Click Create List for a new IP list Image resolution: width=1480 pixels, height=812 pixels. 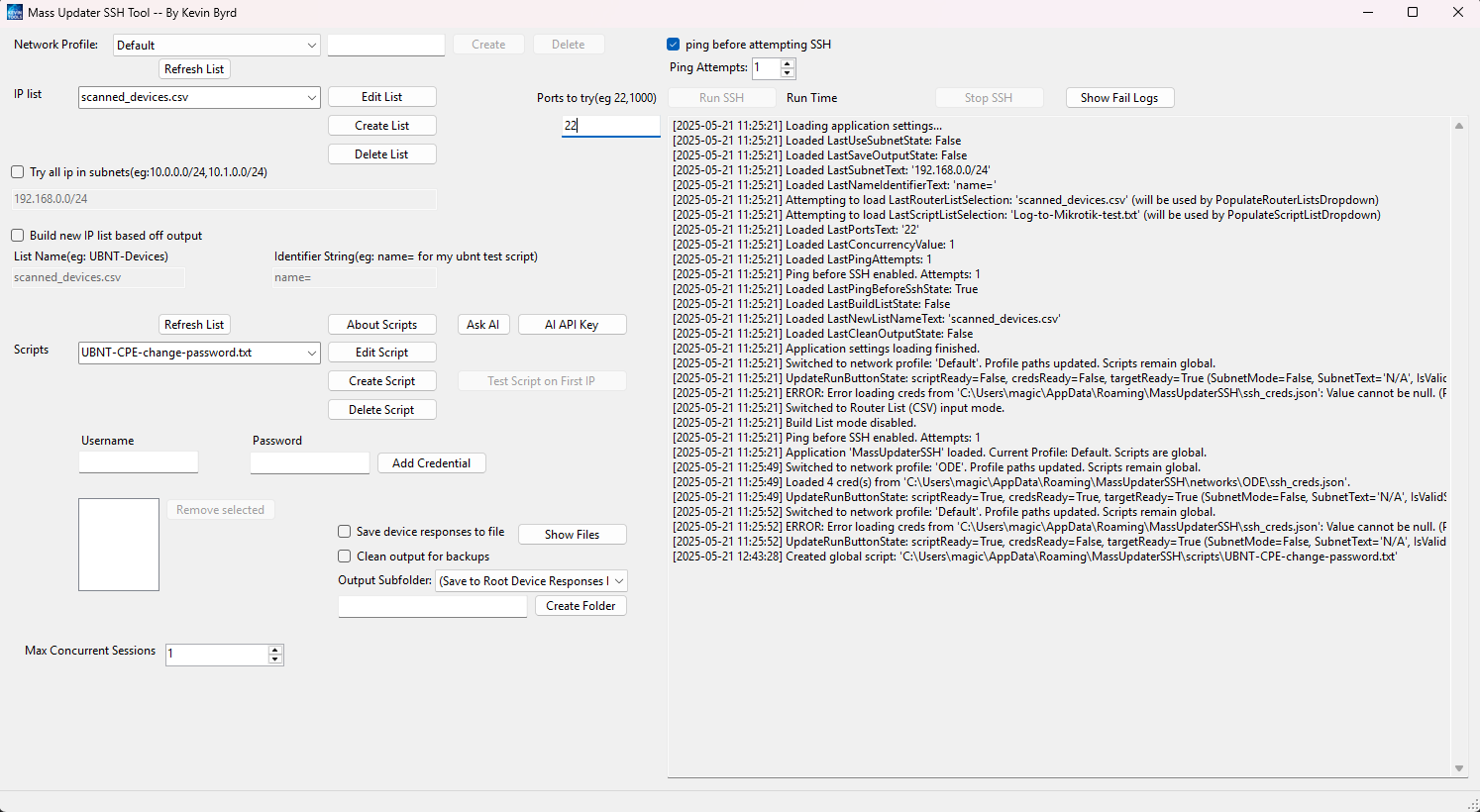[x=381, y=125]
